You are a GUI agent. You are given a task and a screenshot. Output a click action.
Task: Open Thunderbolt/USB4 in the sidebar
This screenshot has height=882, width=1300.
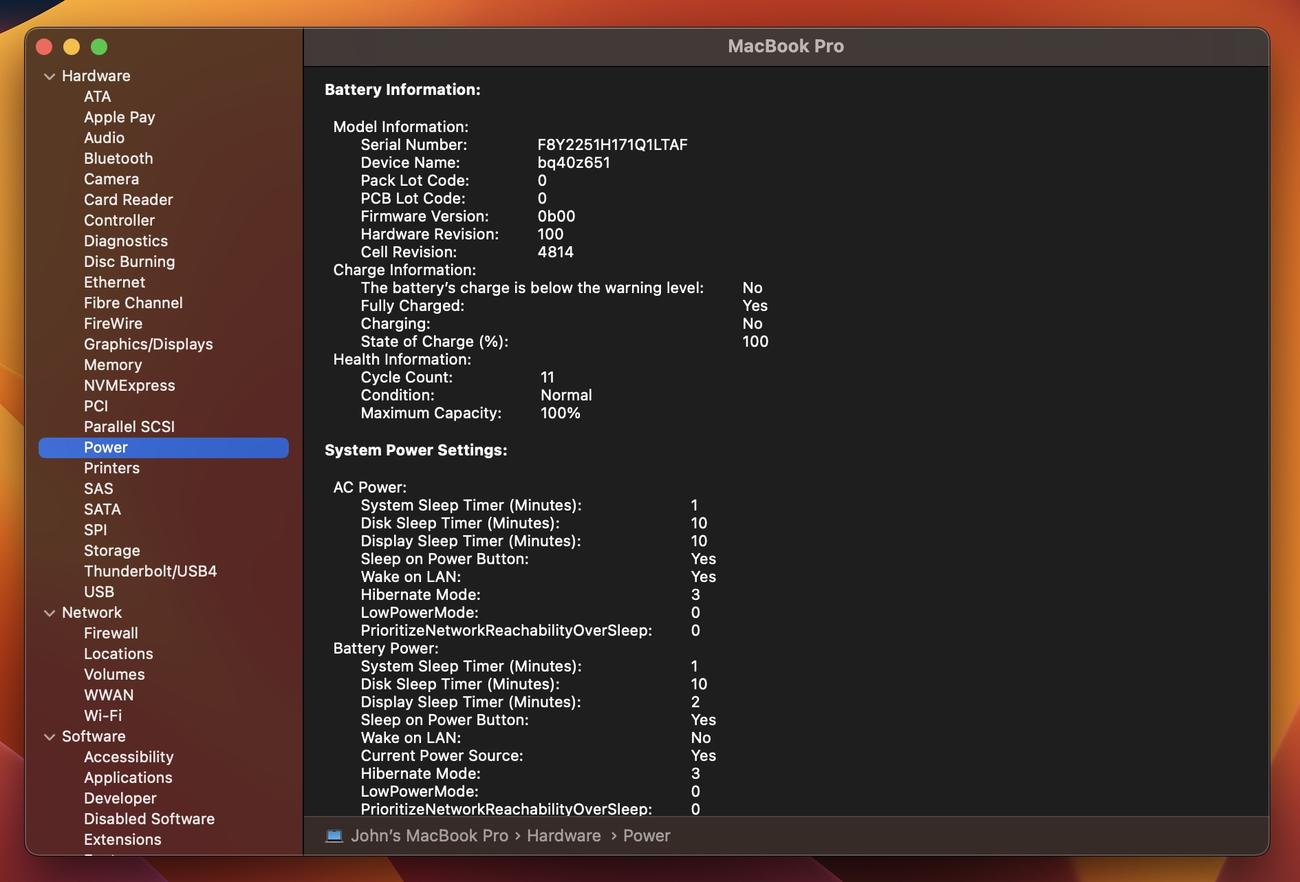(150, 572)
